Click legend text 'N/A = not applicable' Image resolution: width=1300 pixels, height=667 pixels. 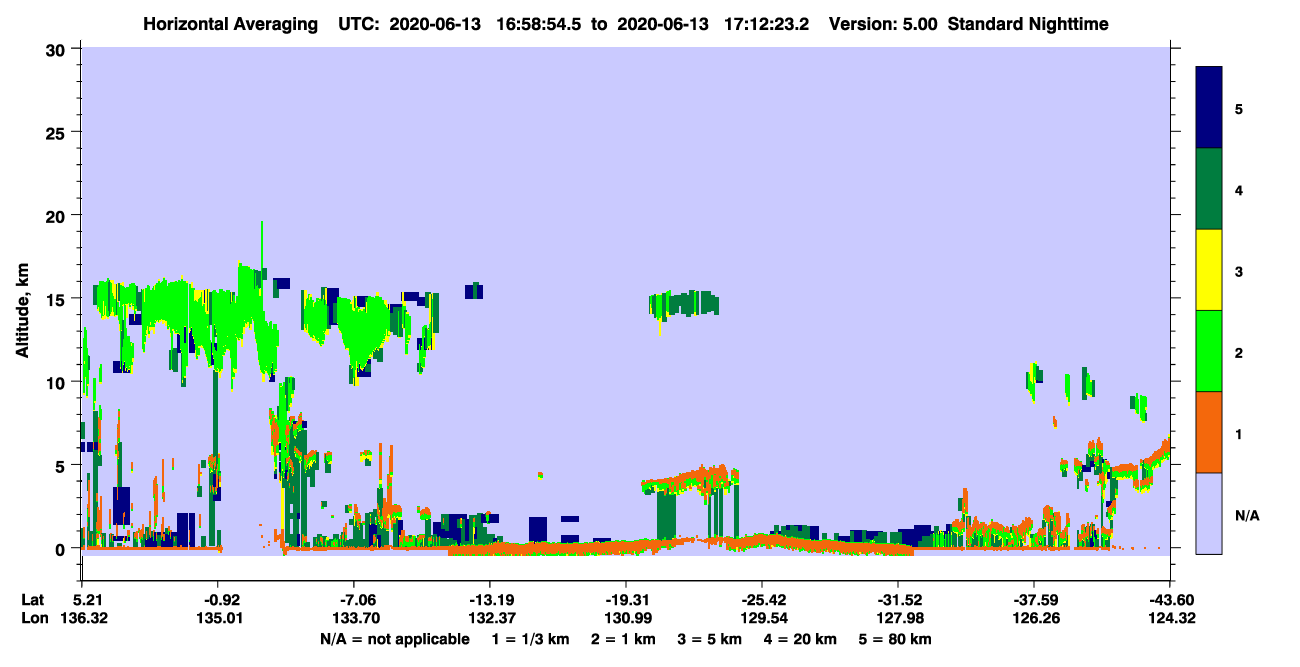394,639
